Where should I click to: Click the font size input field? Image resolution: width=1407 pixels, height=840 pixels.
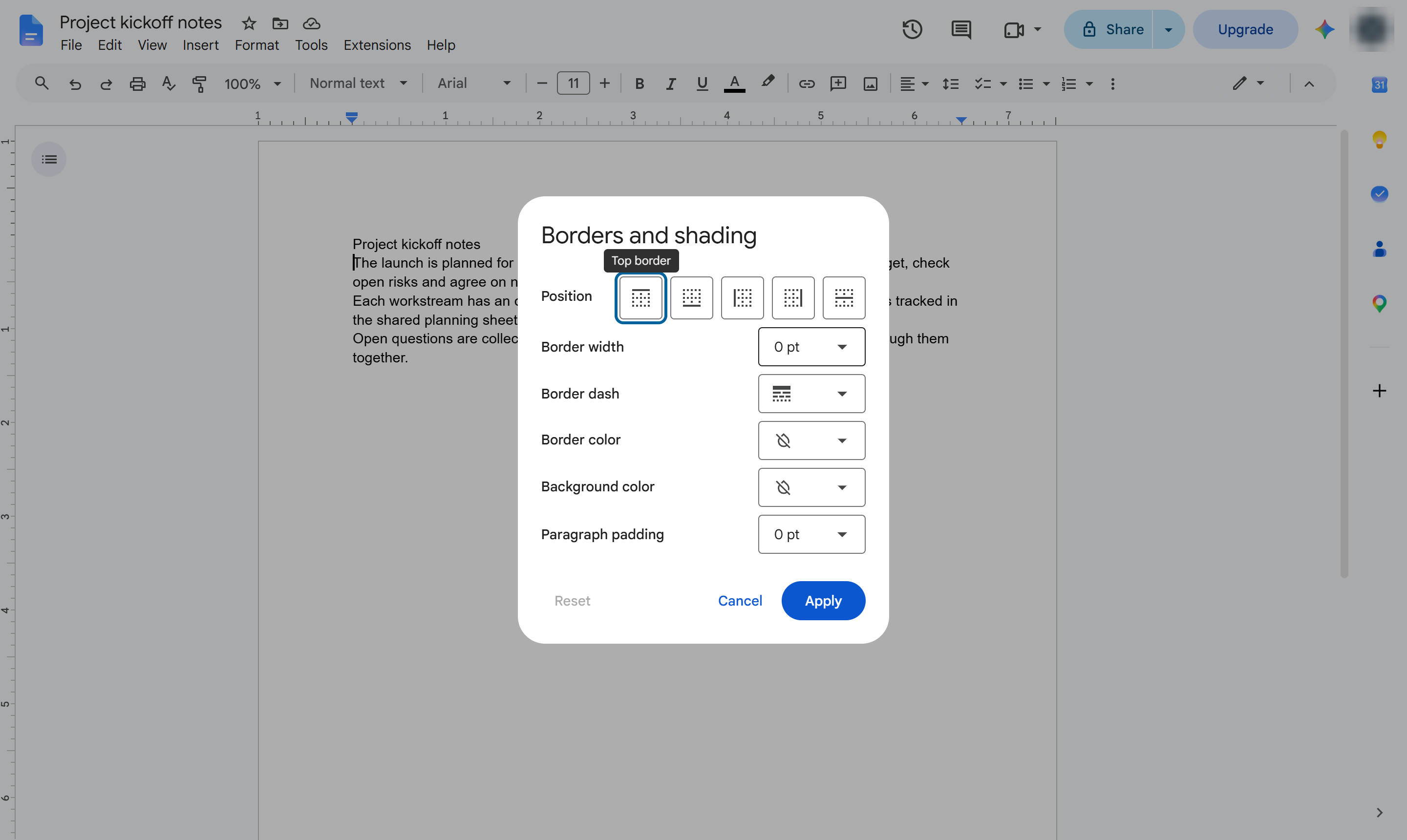[x=573, y=83]
